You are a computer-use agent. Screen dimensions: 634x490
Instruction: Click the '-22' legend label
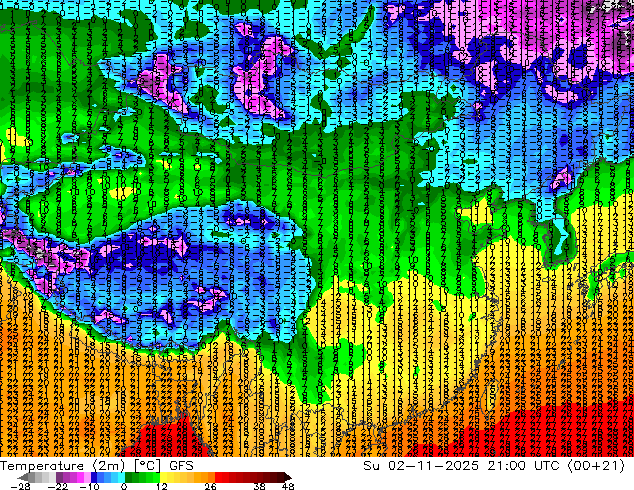pyautogui.click(x=58, y=486)
